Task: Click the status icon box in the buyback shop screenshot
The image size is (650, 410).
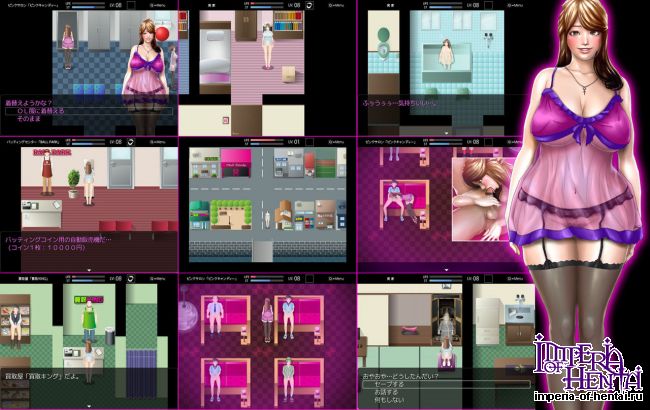Action: pos(131,278)
